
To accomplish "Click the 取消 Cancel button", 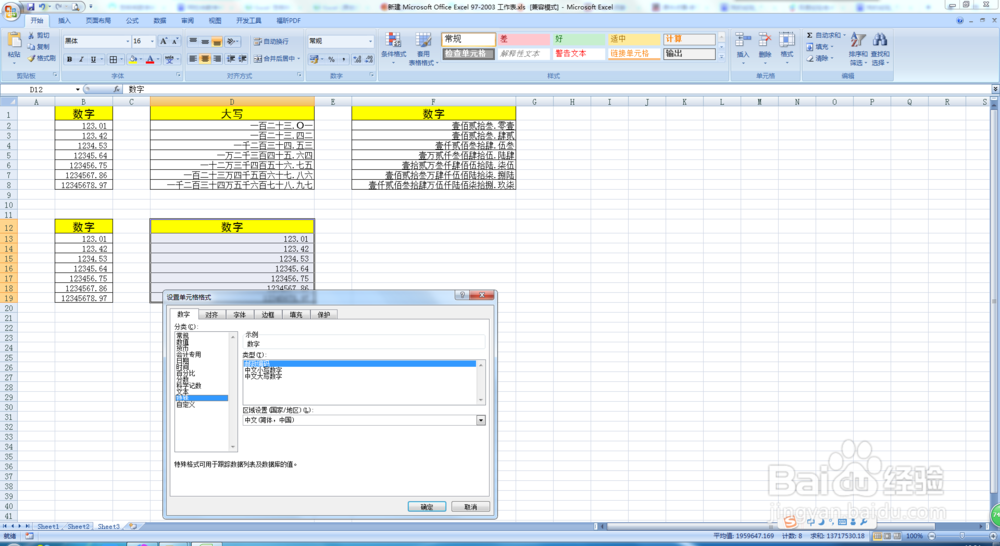I will coord(471,506).
